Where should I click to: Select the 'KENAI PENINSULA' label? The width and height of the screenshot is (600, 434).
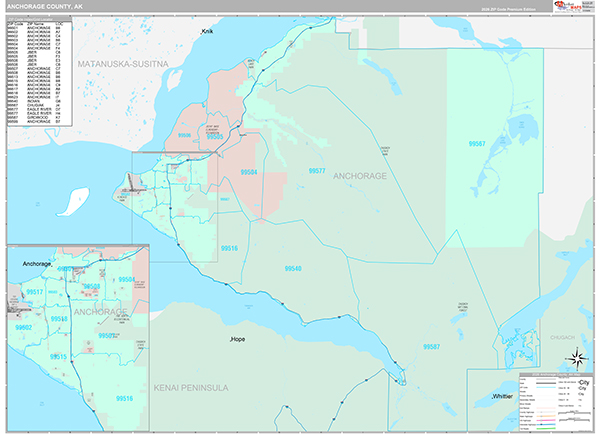[x=191, y=388]
